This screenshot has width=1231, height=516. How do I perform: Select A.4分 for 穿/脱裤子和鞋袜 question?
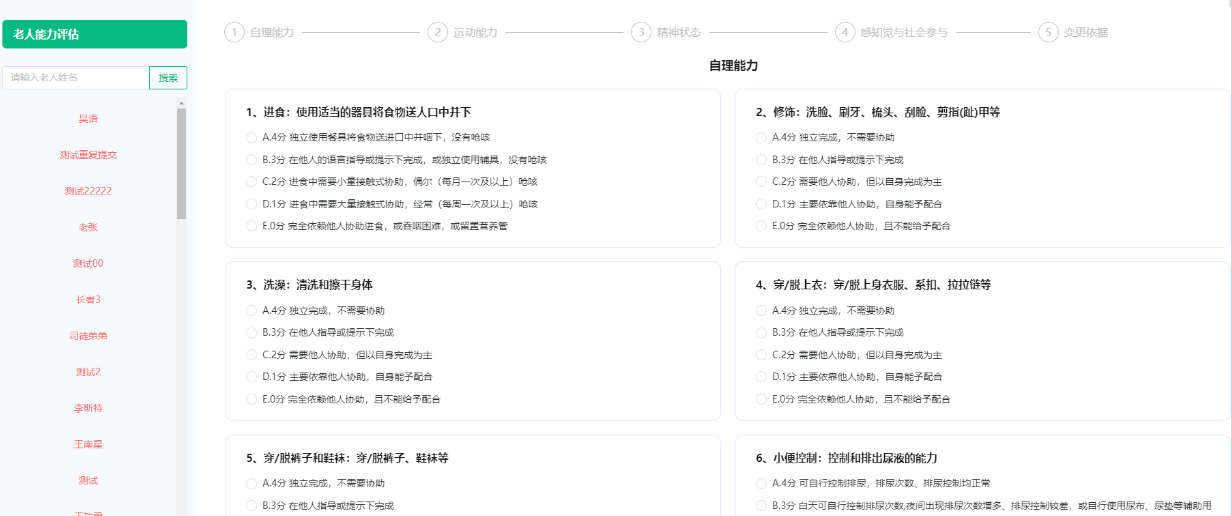(x=251, y=484)
